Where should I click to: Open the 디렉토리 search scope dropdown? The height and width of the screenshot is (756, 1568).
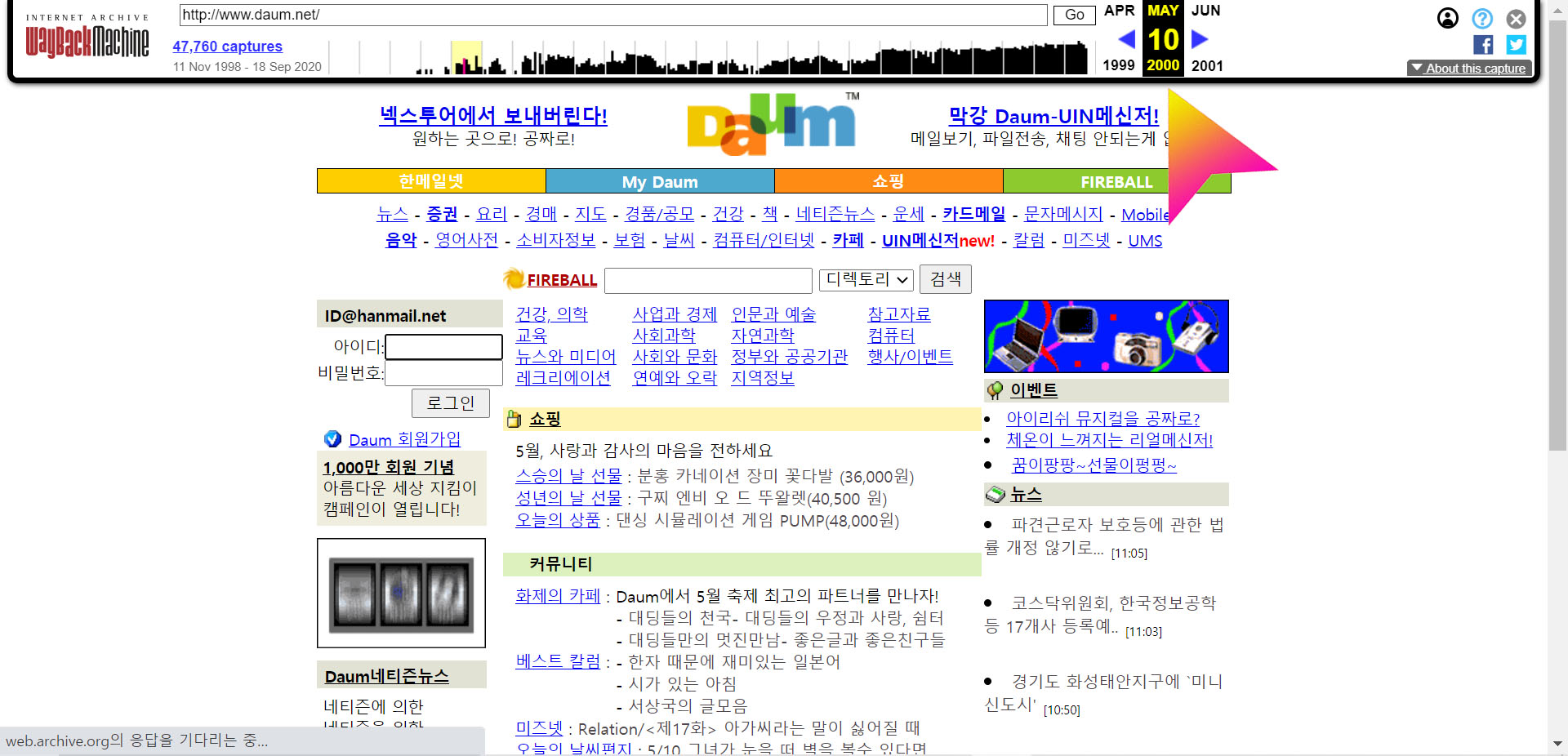tap(866, 279)
